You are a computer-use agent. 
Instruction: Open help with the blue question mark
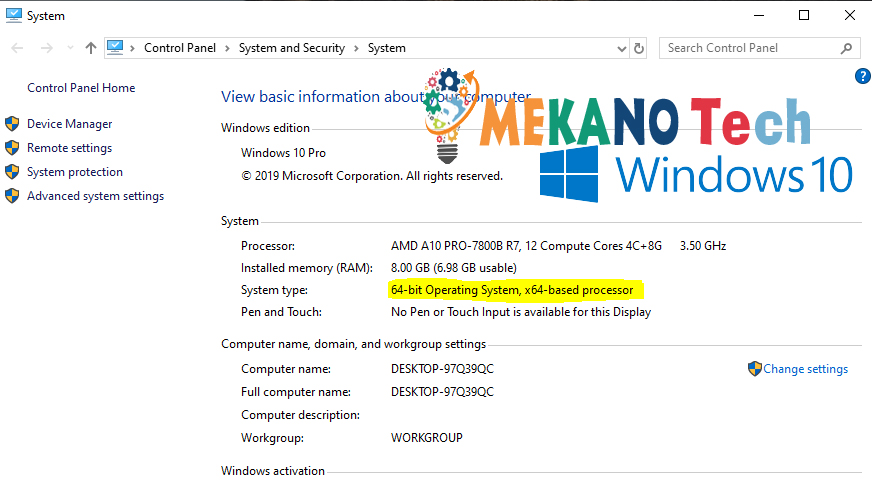(863, 76)
